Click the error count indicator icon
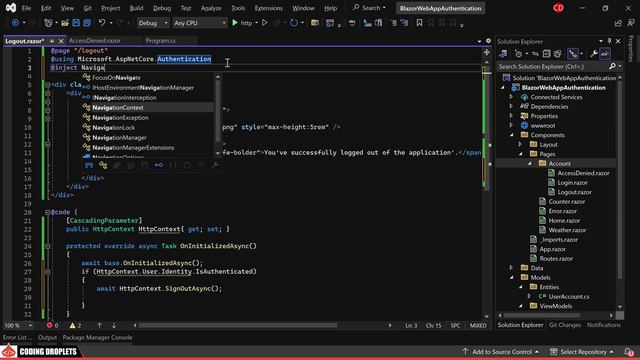Viewport: 640px width, 360px height. (x=49, y=325)
